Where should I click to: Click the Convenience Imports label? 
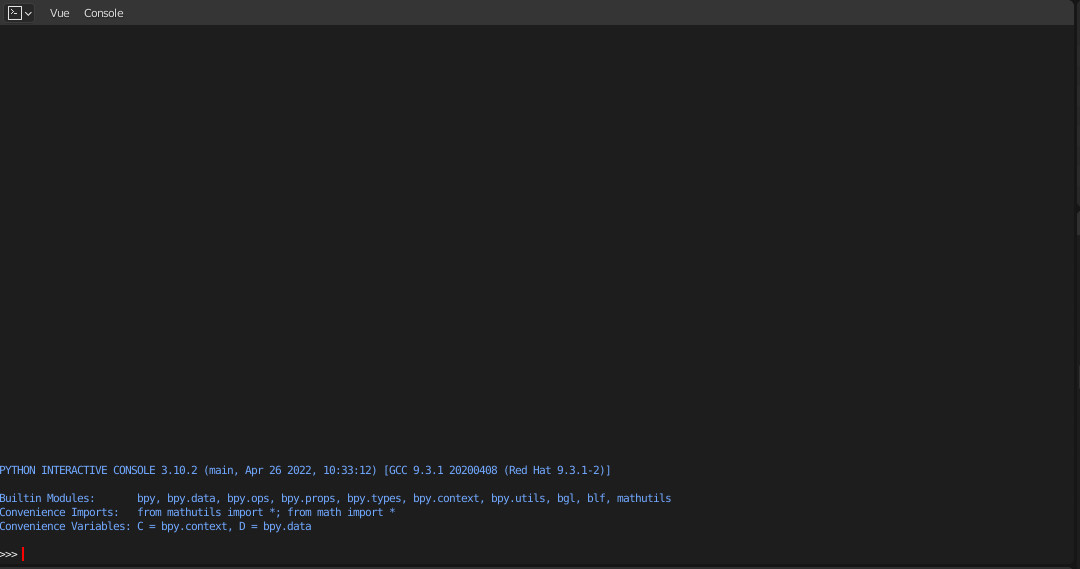(x=59, y=512)
